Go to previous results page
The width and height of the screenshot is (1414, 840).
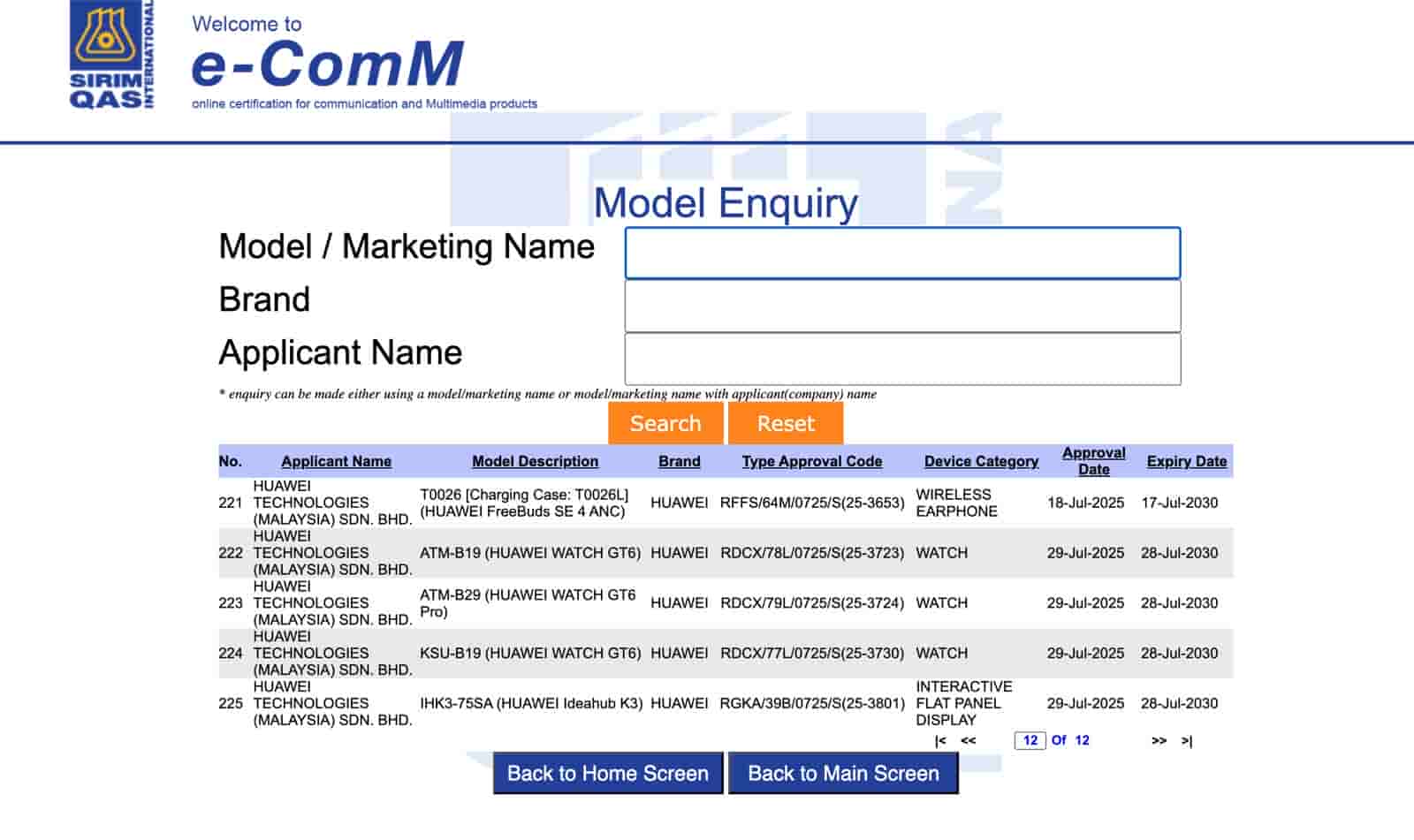pos(969,741)
